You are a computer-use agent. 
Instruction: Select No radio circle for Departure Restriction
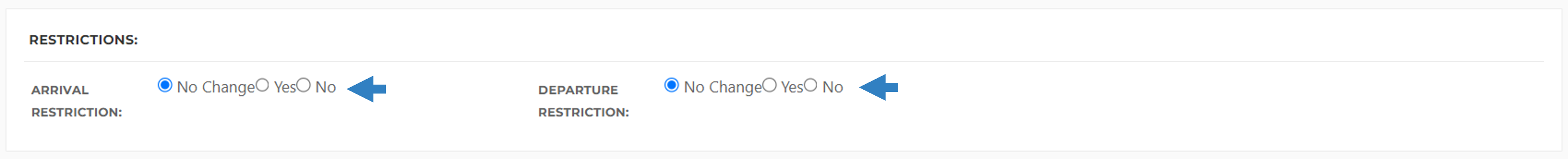810,85
